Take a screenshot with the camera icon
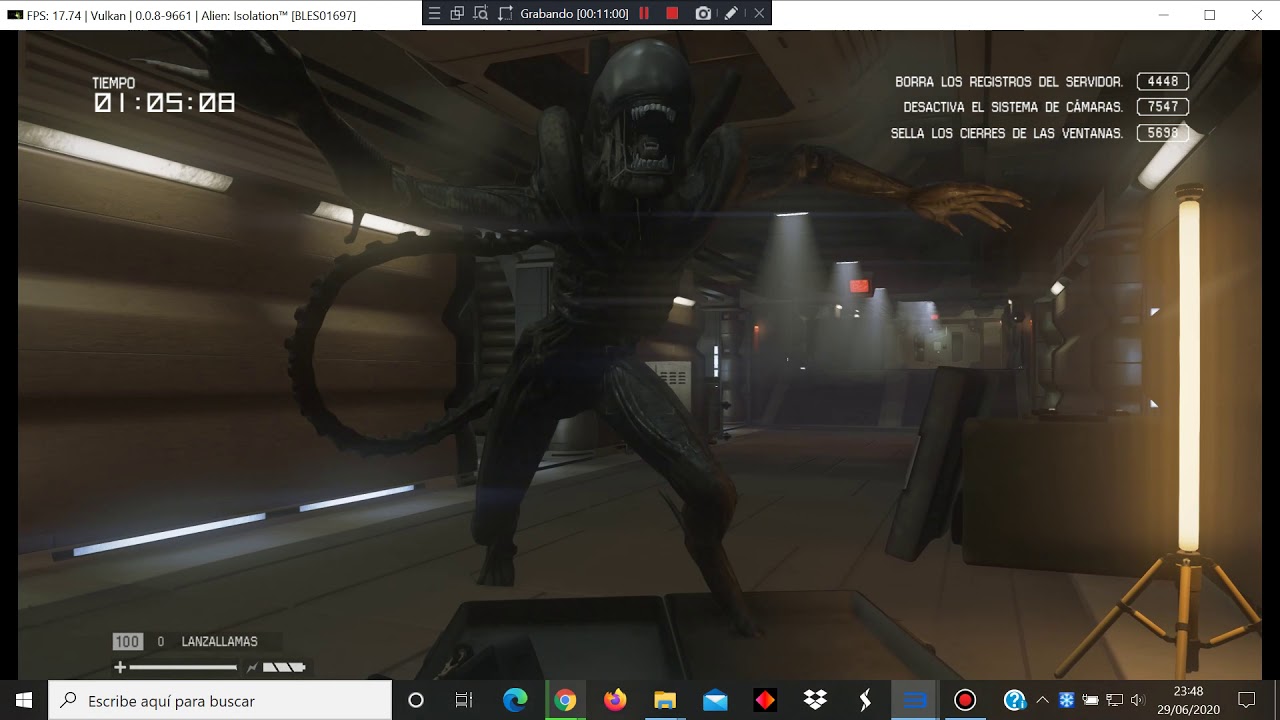This screenshot has height=720, width=1280. [x=703, y=14]
